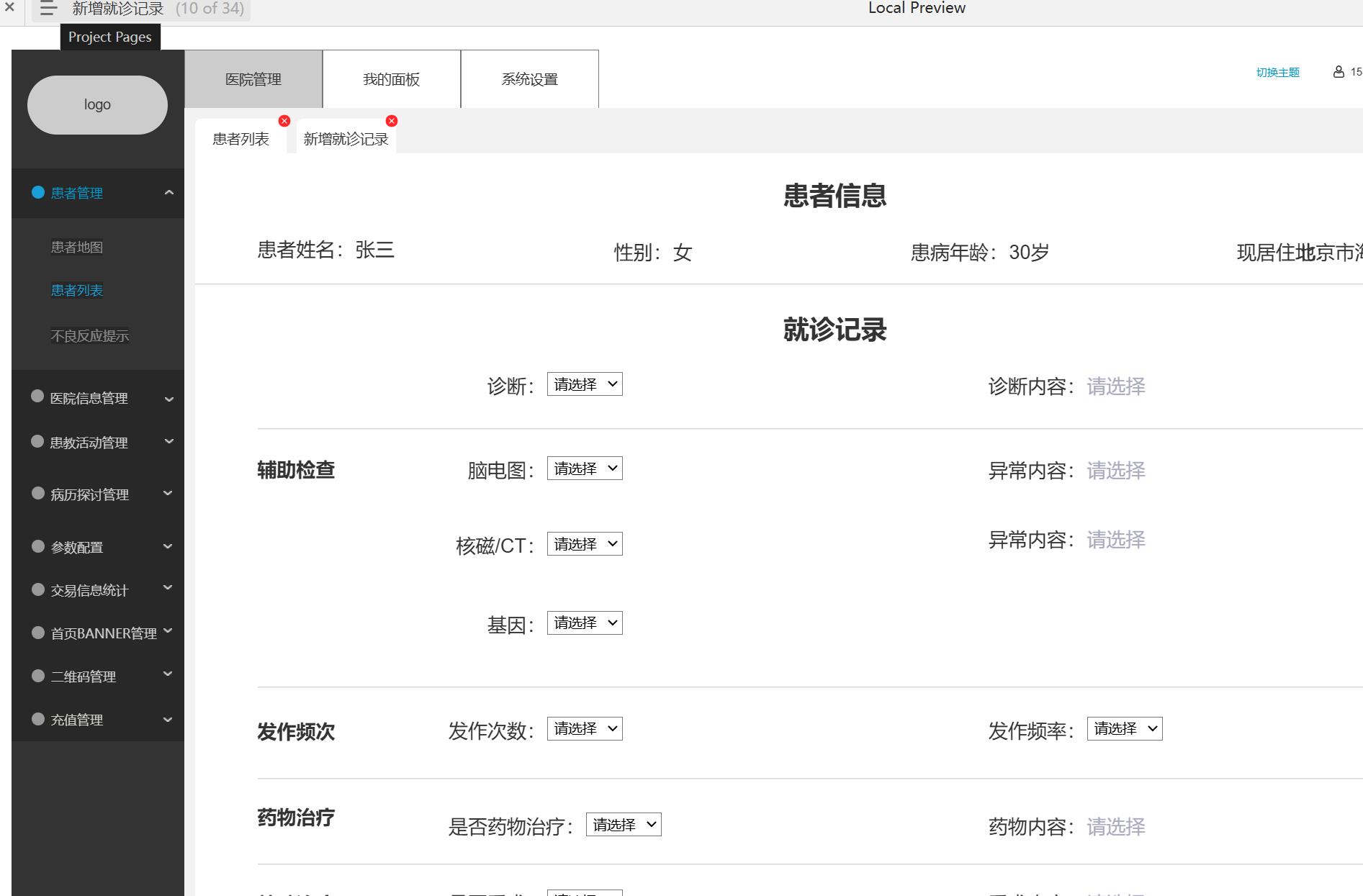Click the 患者信息 heading
Viewport: 1363px width, 896px height.
click(x=835, y=196)
